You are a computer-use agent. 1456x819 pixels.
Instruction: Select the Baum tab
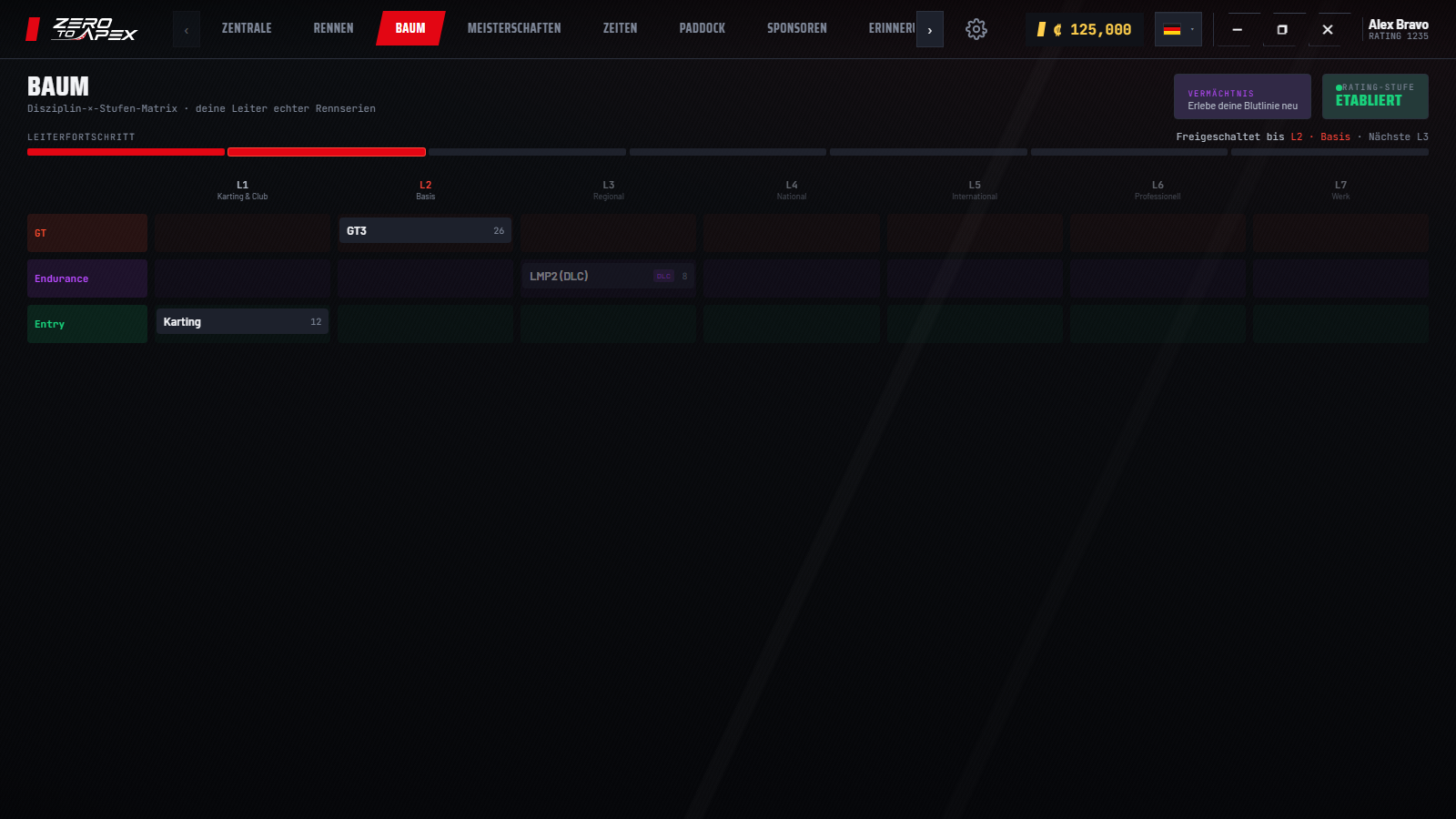[x=410, y=28]
